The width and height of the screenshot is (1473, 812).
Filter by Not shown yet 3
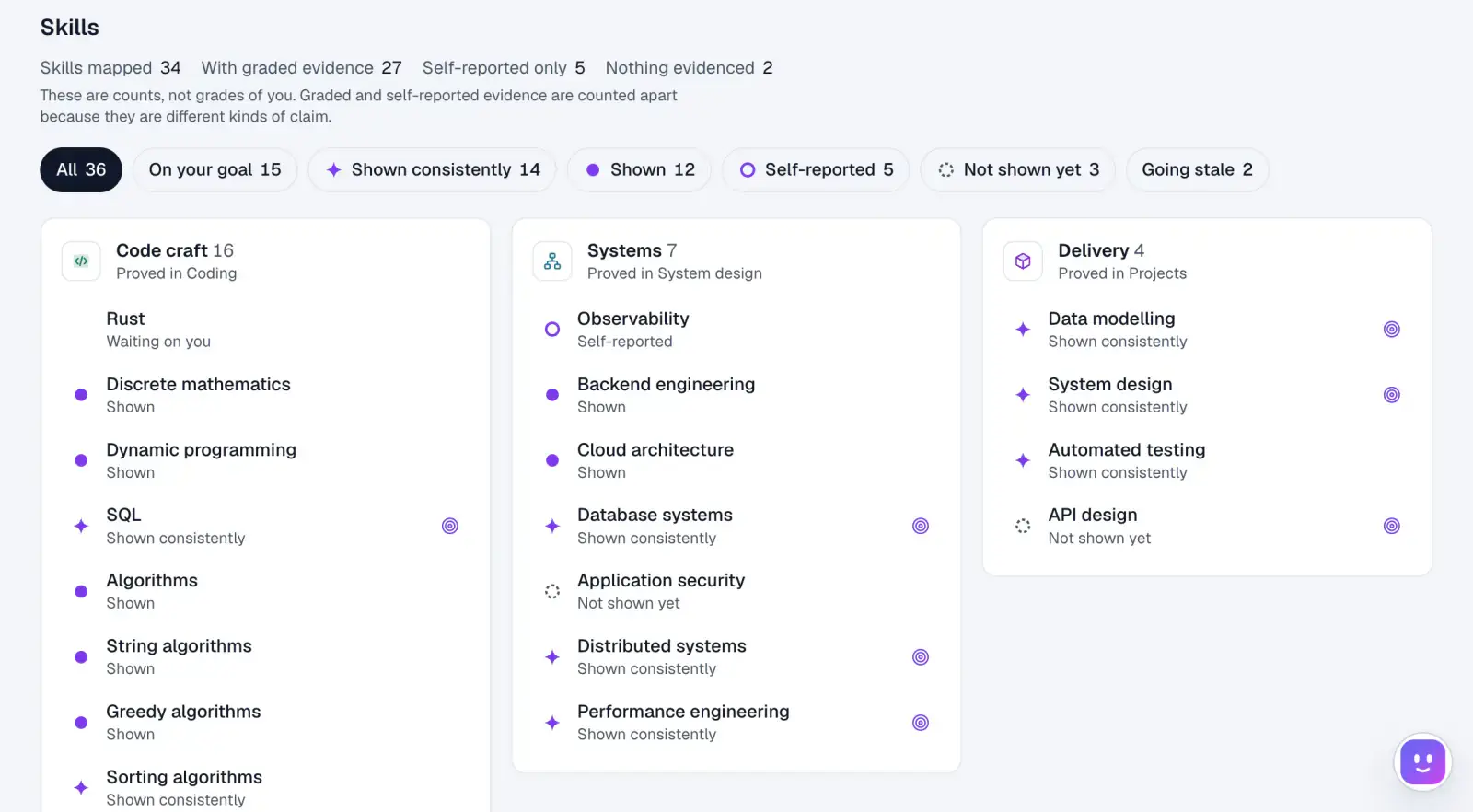point(1018,169)
